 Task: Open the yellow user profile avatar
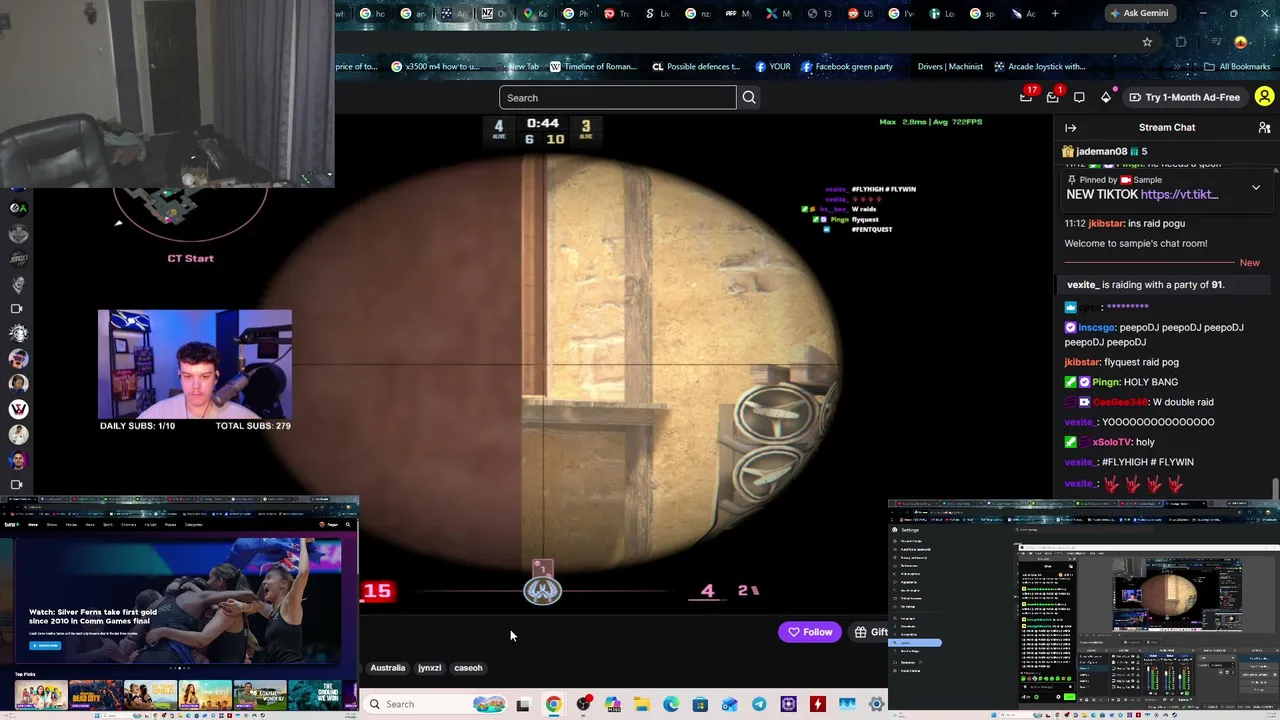click(1264, 97)
